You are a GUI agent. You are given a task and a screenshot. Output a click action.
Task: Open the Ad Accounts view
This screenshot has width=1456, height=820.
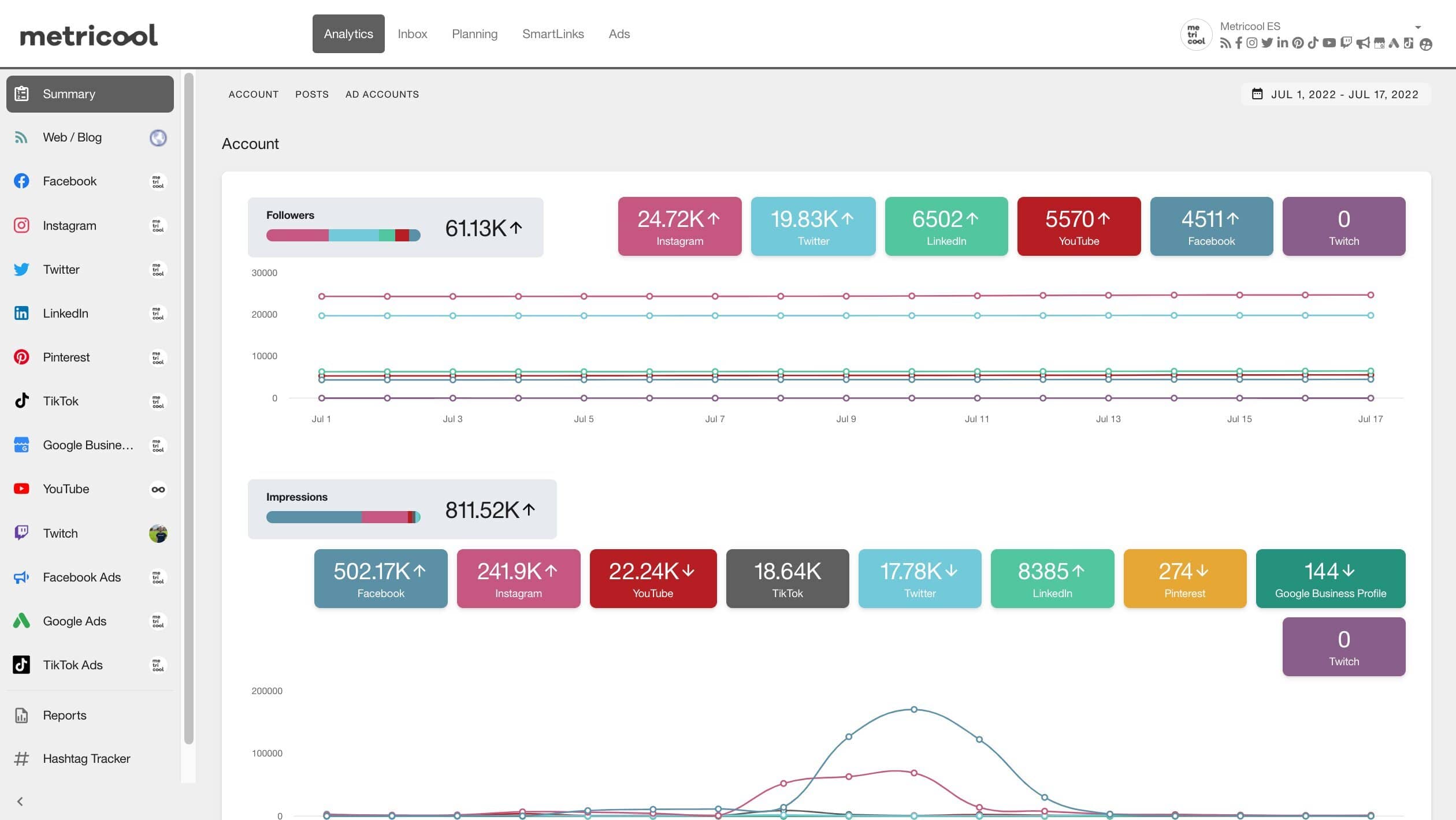click(x=382, y=94)
